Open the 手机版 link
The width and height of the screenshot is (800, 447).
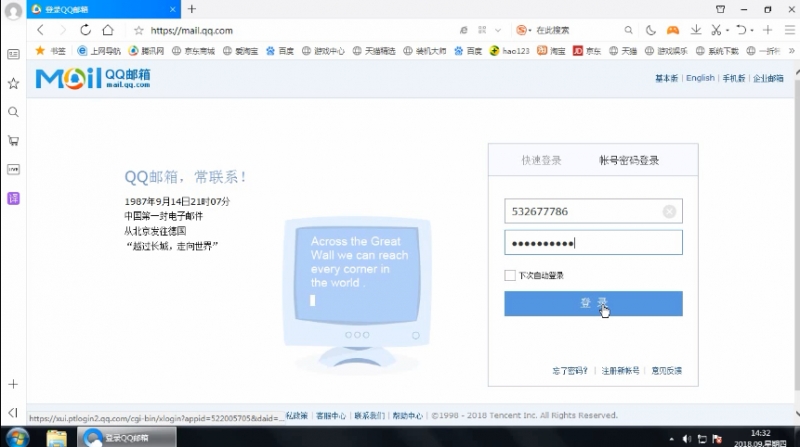pyautogui.click(x=734, y=78)
